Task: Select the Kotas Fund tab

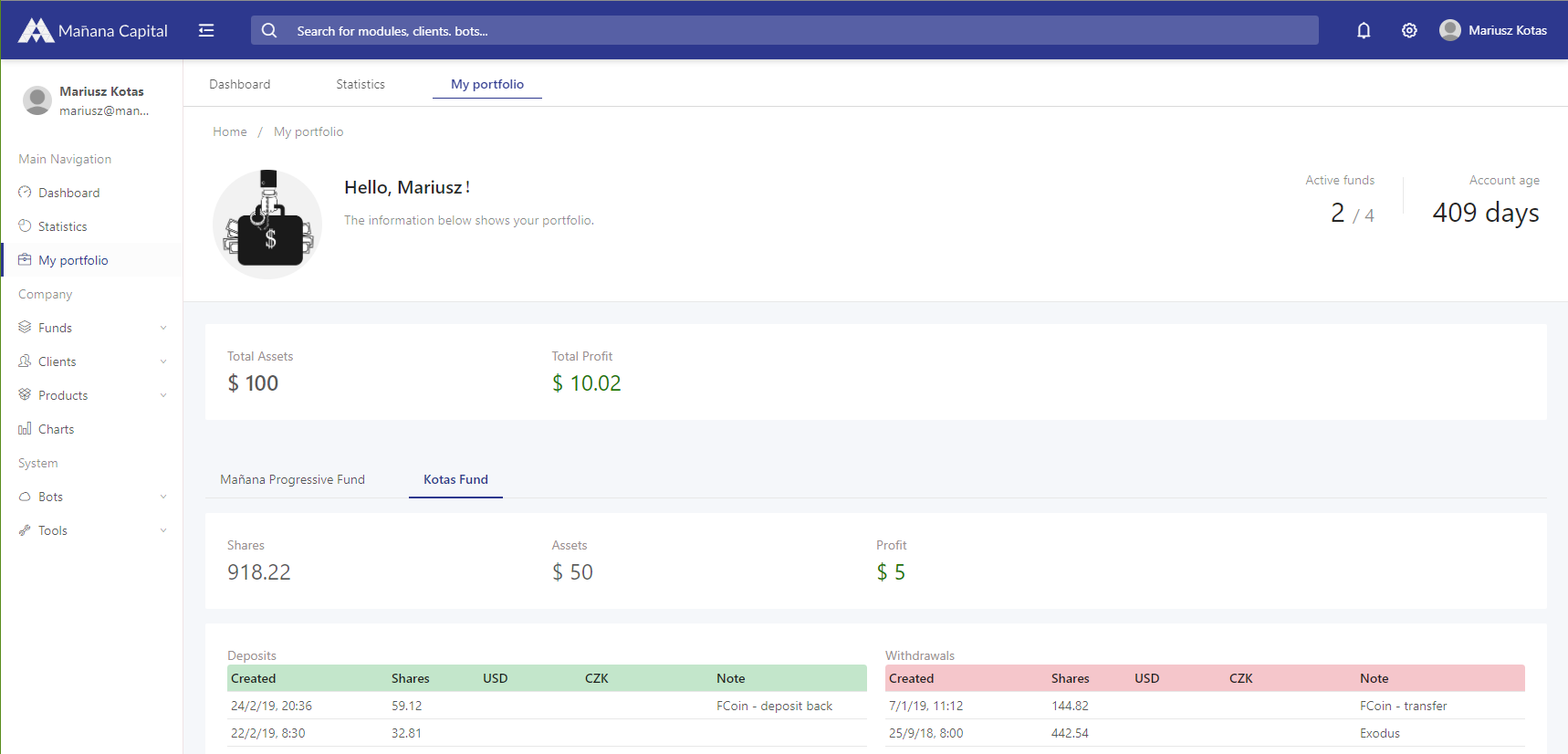Action: click(x=455, y=479)
